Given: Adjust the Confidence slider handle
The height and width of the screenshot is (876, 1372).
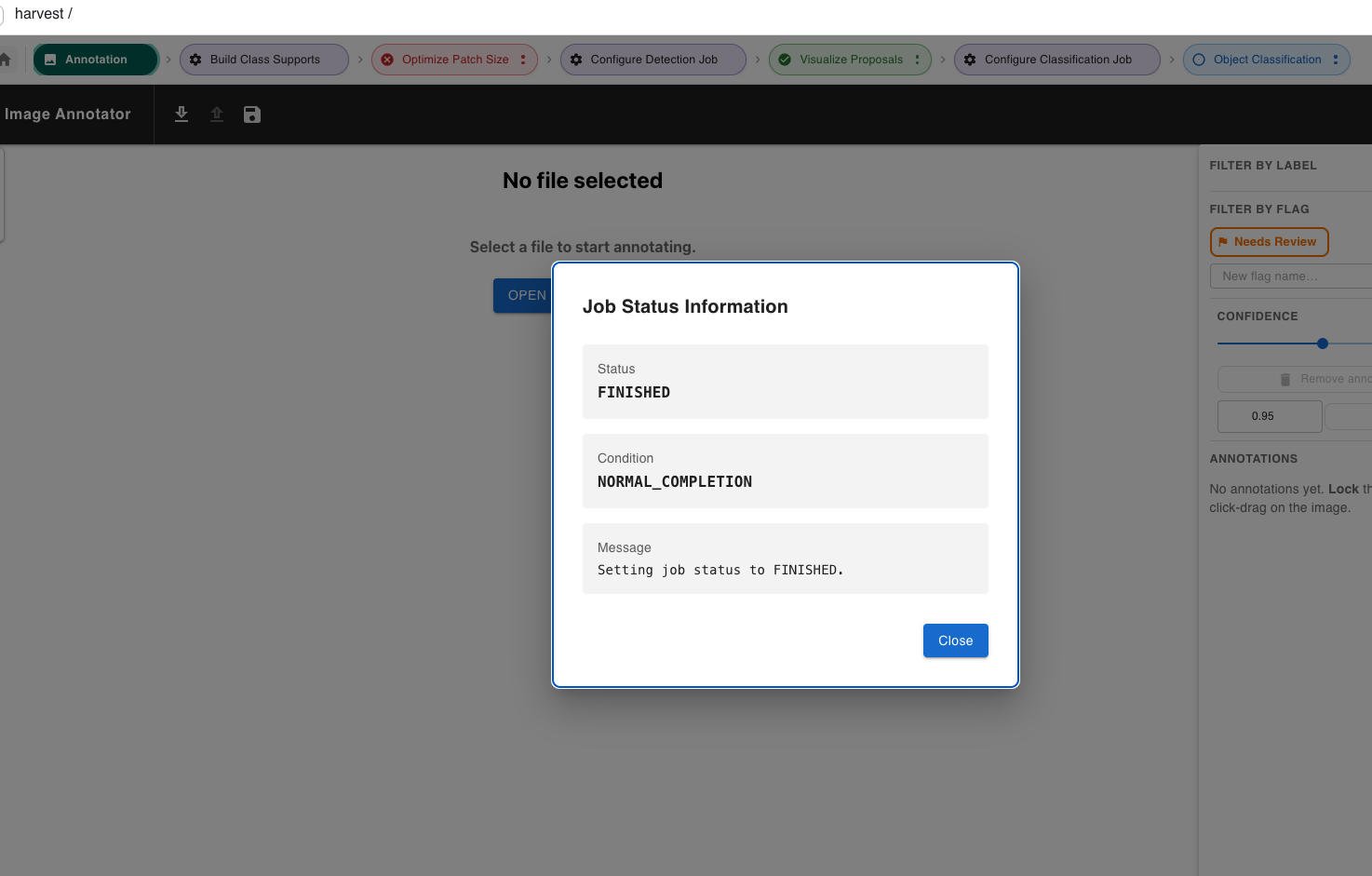Looking at the screenshot, I should click(x=1323, y=344).
